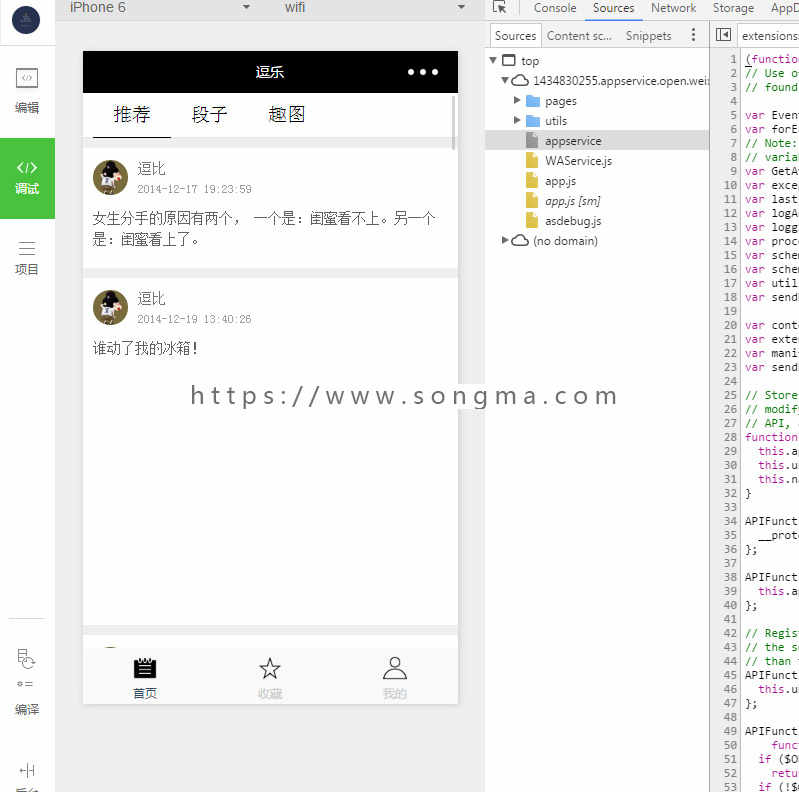This screenshot has width=799, height=792.
Task: Click the user avatar at sidebar top
Action: tap(26, 20)
